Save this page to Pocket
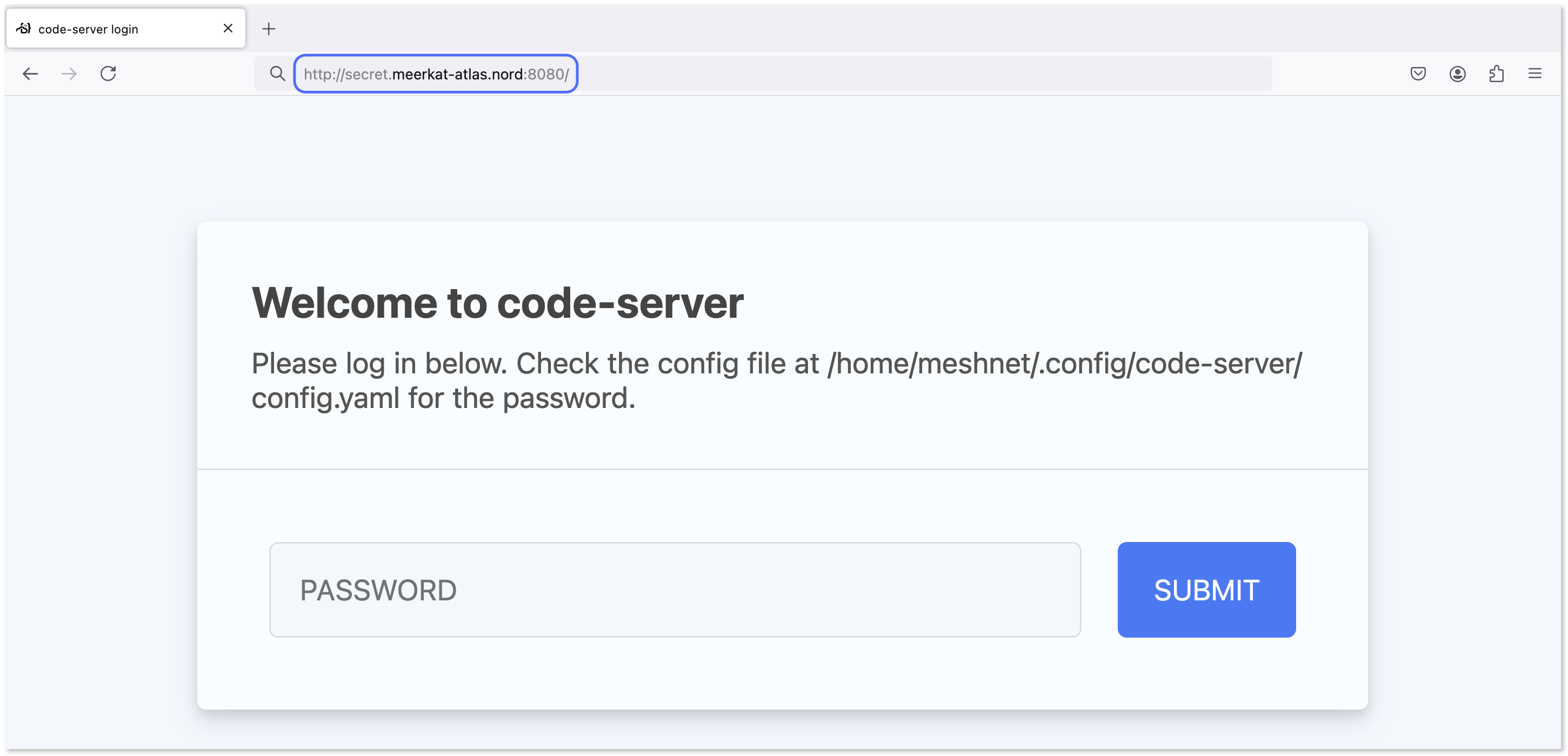Image resolution: width=1568 pixels, height=756 pixels. tap(1418, 73)
